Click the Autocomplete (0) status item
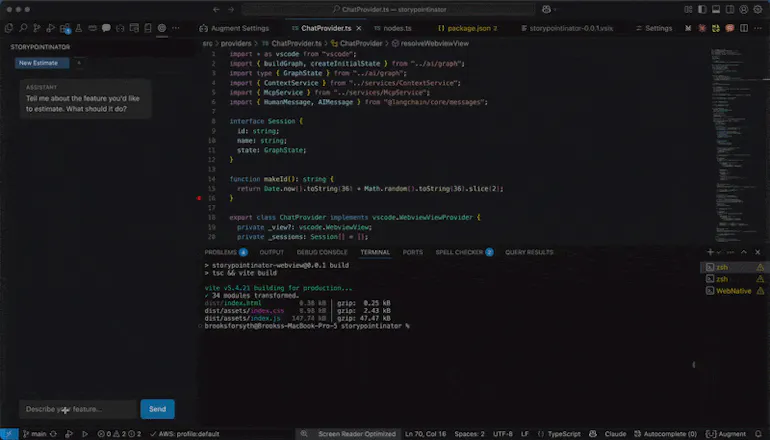Screen dimensions: 770x440 665,434
